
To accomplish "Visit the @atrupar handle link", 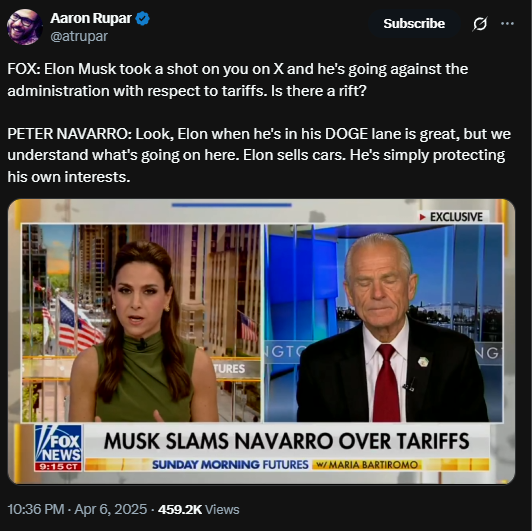I will (79, 36).
